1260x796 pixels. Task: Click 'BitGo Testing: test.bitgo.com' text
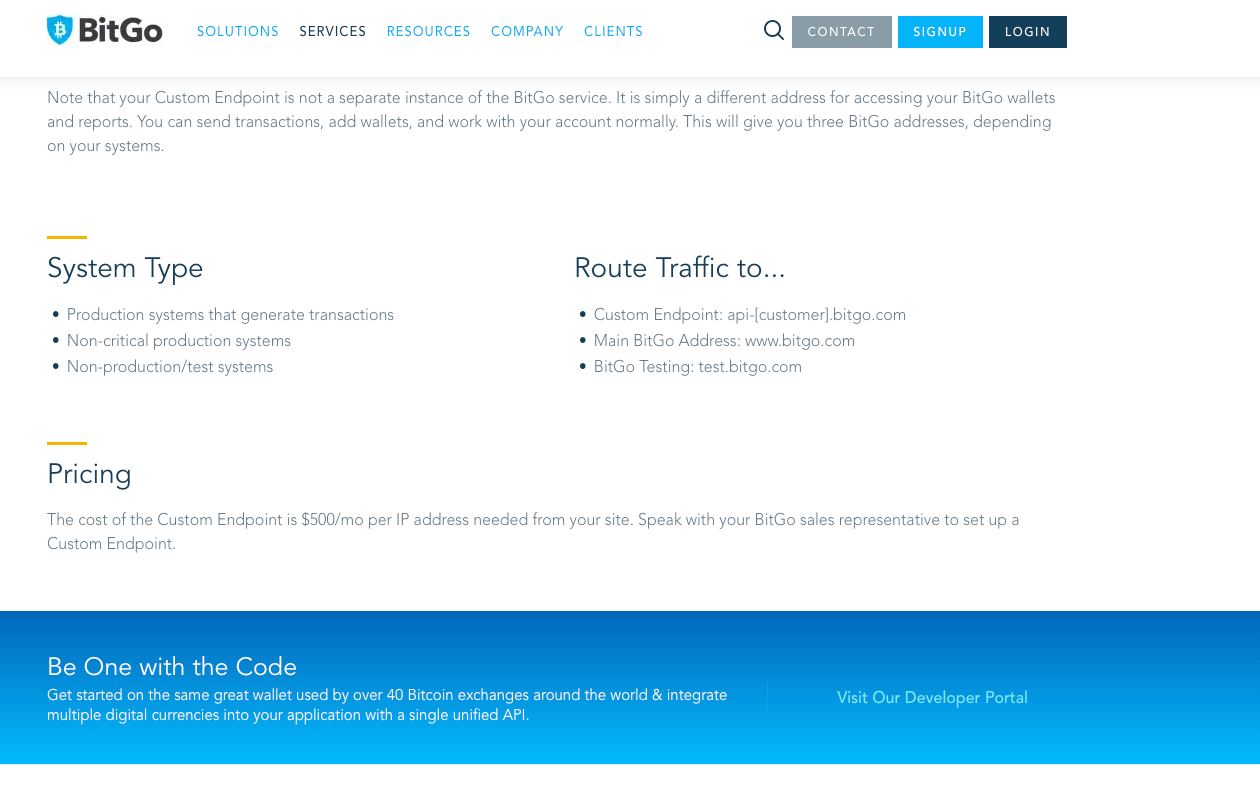[698, 367]
